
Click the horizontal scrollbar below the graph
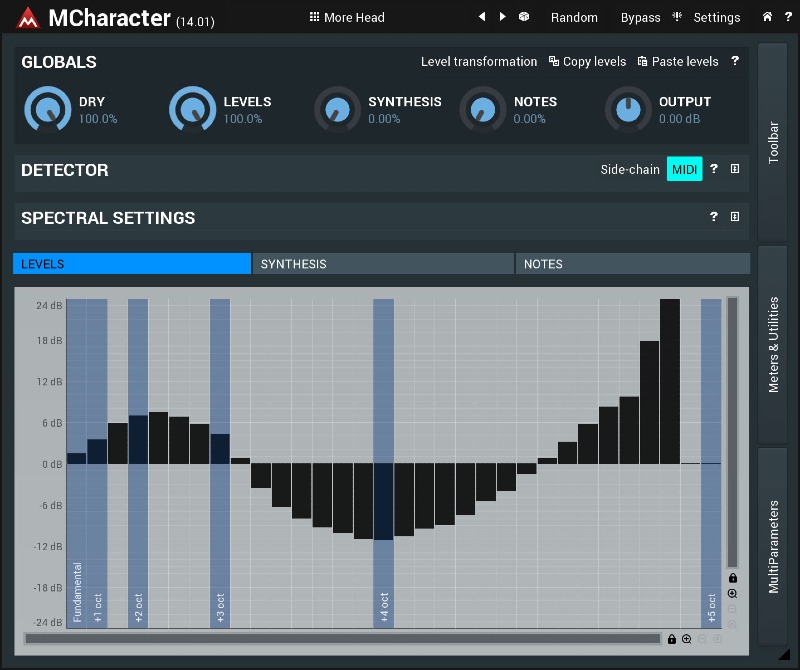pyautogui.click(x=342, y=639)
